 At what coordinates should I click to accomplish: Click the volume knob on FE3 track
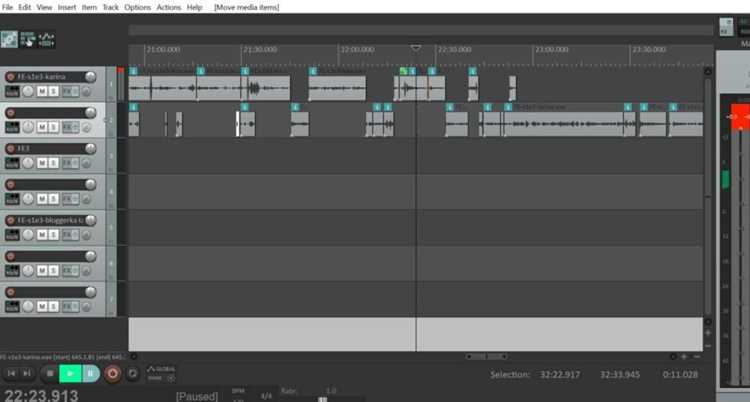click(90, 148)
